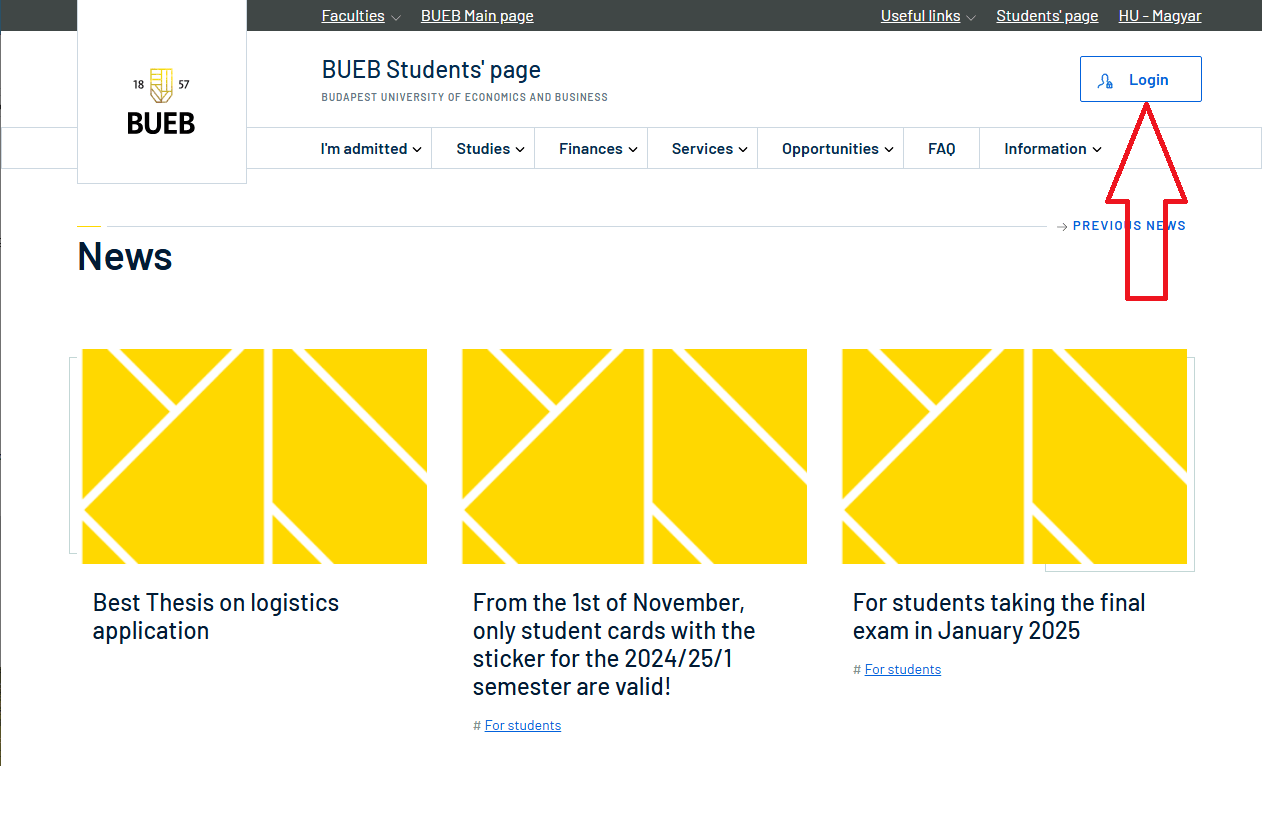Click For students tag under final exam news
The image size is (1263, 825).
[x=902, y=670]
